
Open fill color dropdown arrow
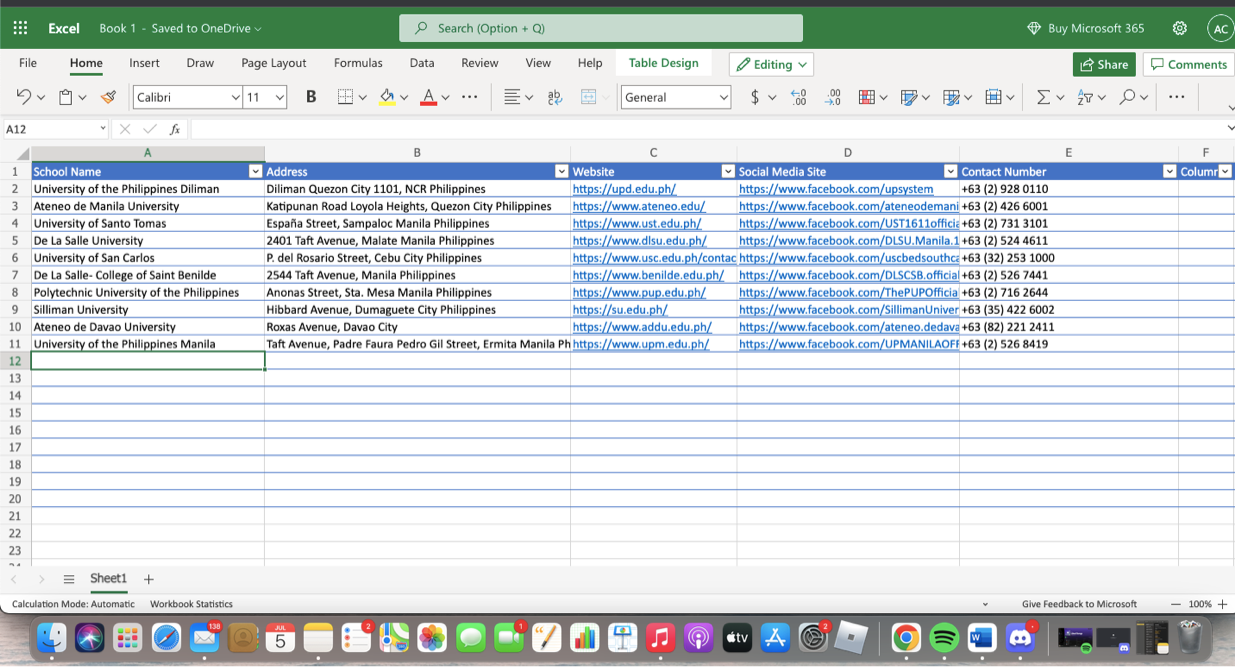[x=404, y=97]
